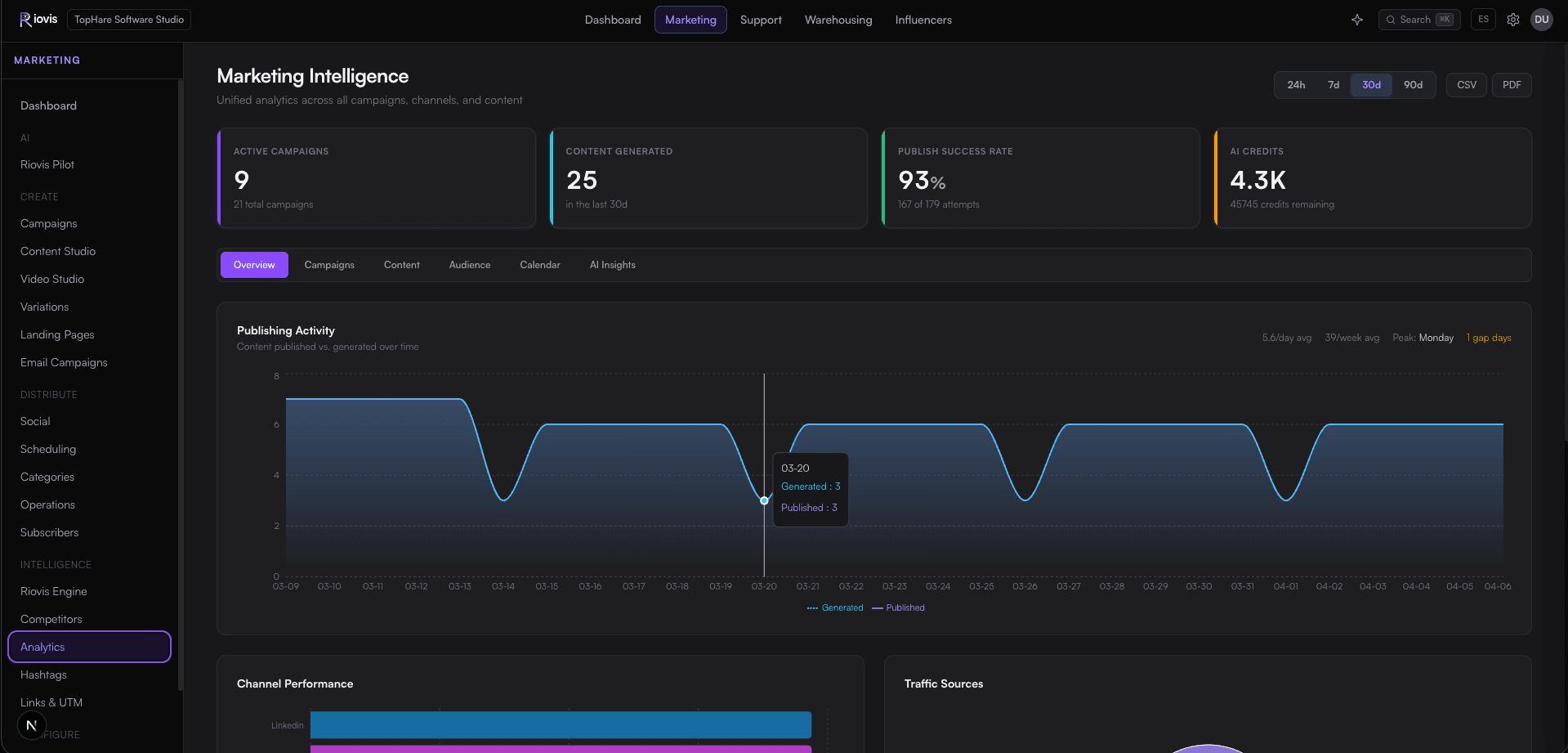This screenshot has height=753, width=1568.
Task: Open the AI sparkle assistant icon
Action: click(x=1357, y=20)
